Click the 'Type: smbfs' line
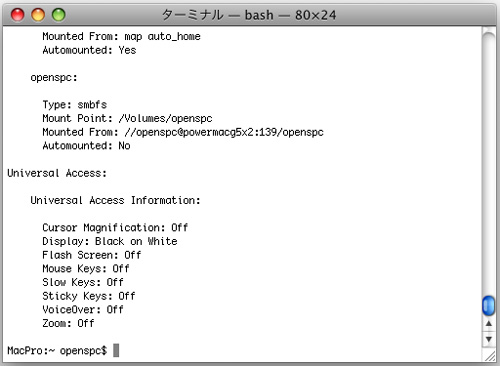The image size is (500, 366). (75, 105)
